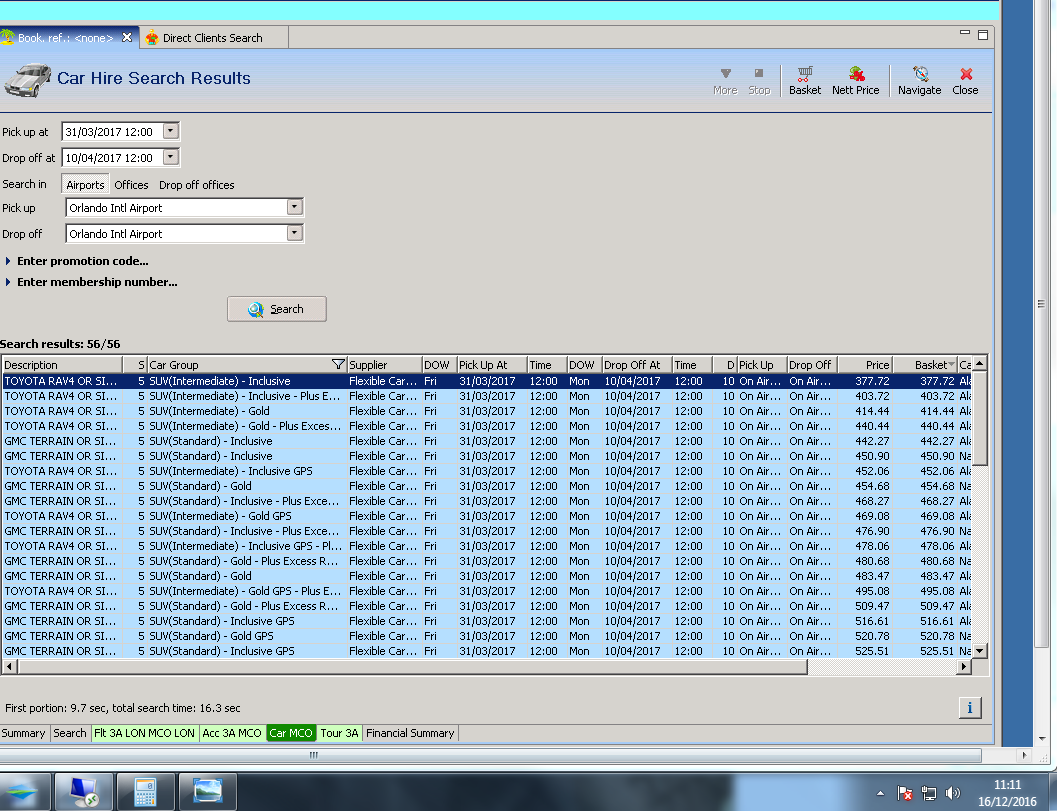Maximize the editor area pane
1057x811 pixels.
click(x=983, y=34)
